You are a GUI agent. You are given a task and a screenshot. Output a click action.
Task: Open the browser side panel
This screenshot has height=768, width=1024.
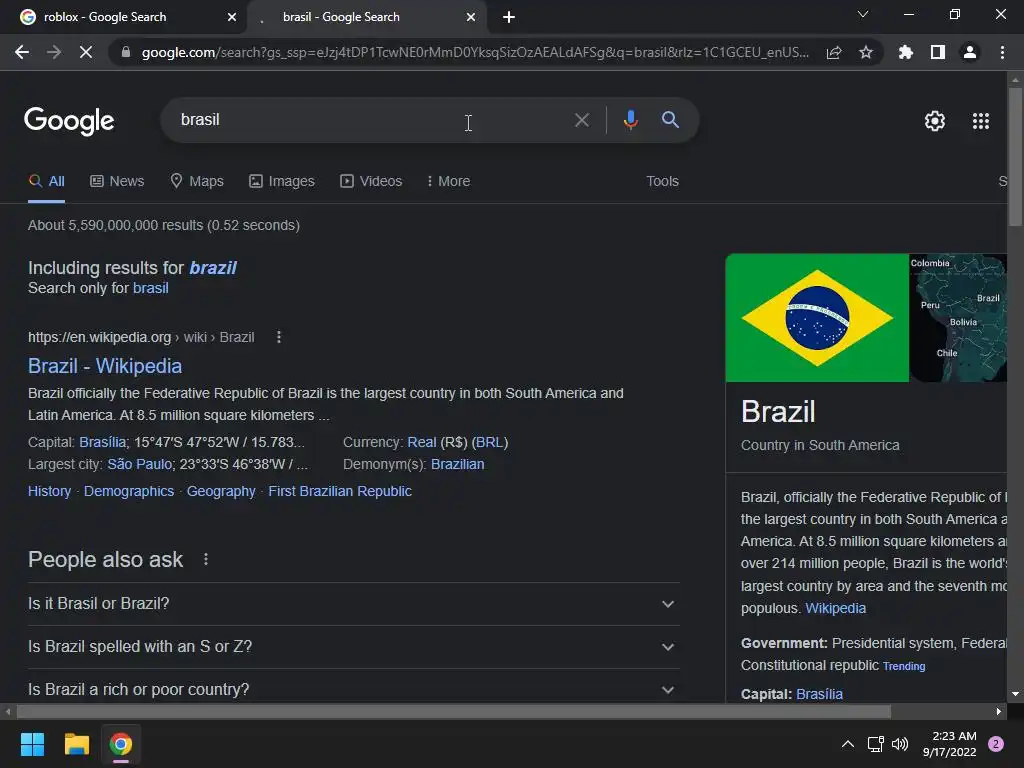[x=938, y=52]
